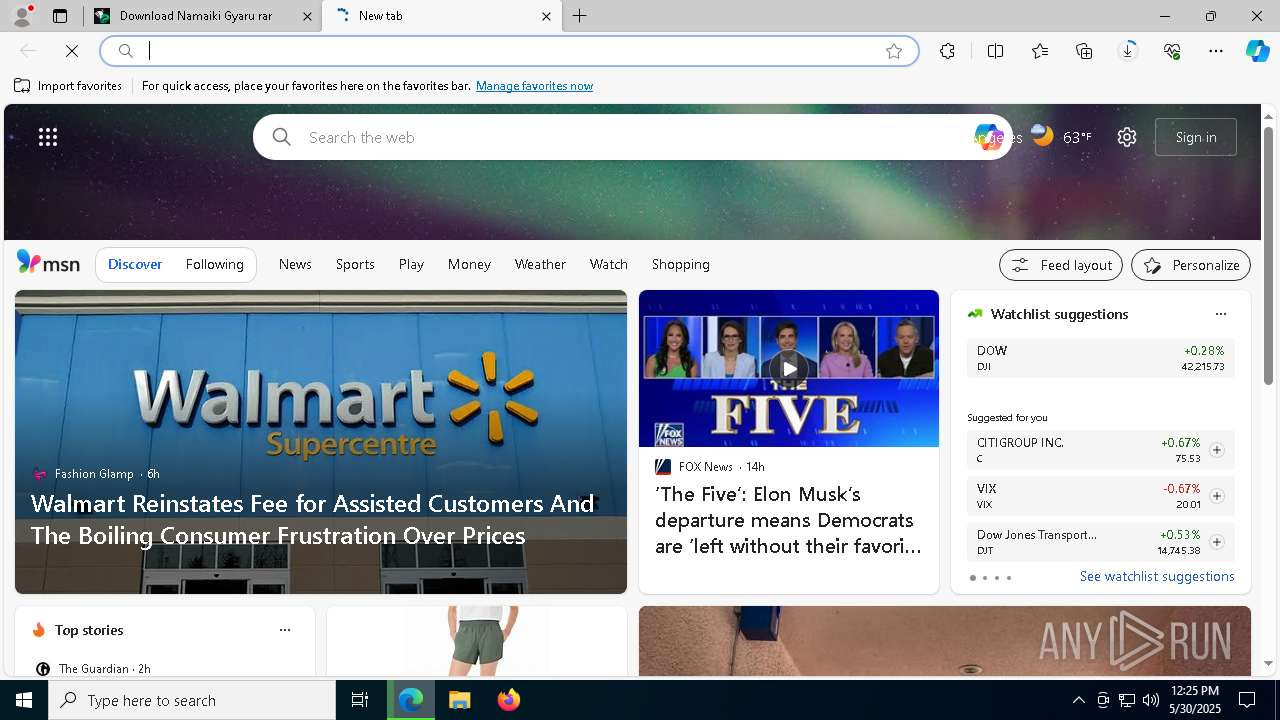Open the Edge profile icon
The width and height of the screenshot is (1280, 720).
22,15
